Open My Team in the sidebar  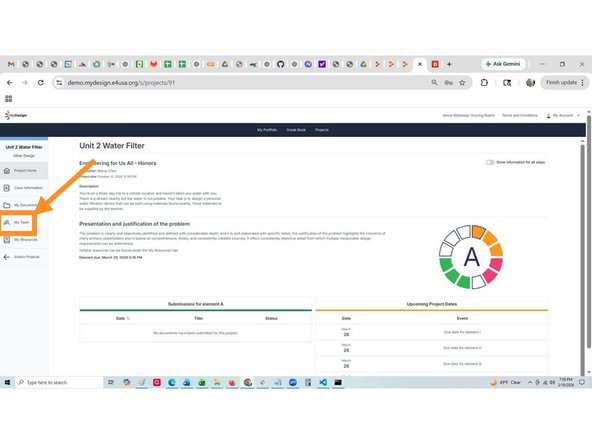[x=18, y=222]
